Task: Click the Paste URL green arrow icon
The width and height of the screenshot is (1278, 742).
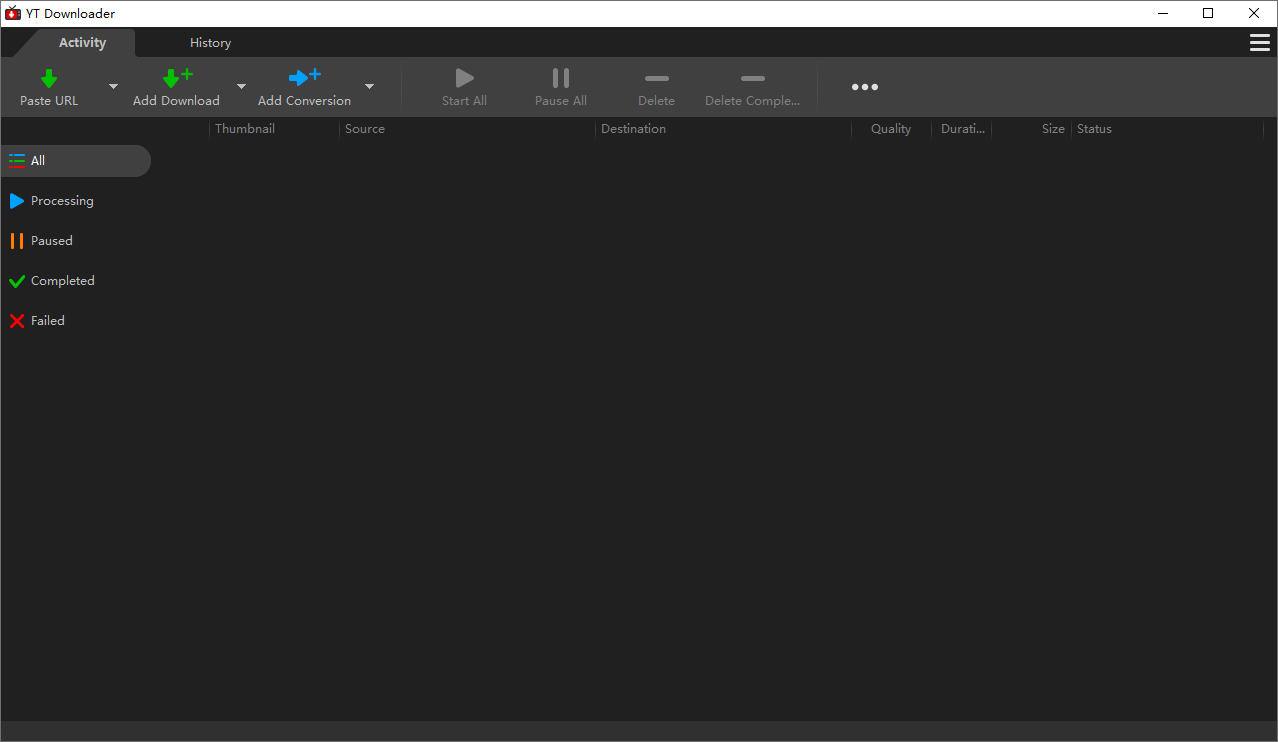Action: point(48,78)
